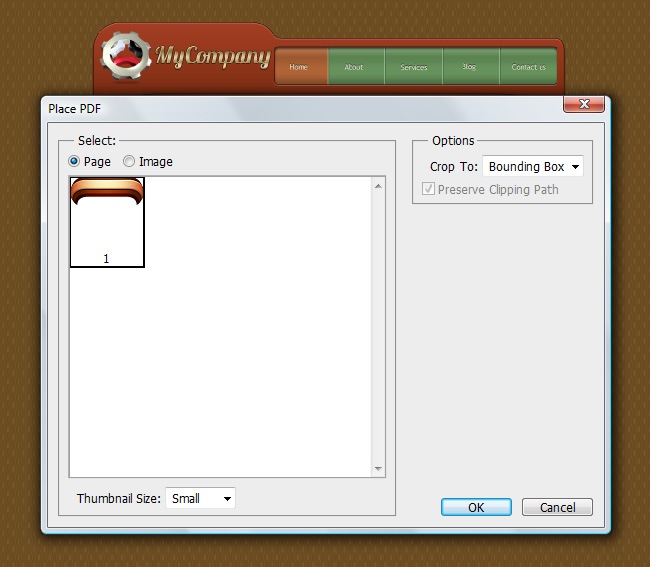This screenshot has width=650, height=567.
Task: Cancel the Place PDF dialog
Action: [557, 507]
